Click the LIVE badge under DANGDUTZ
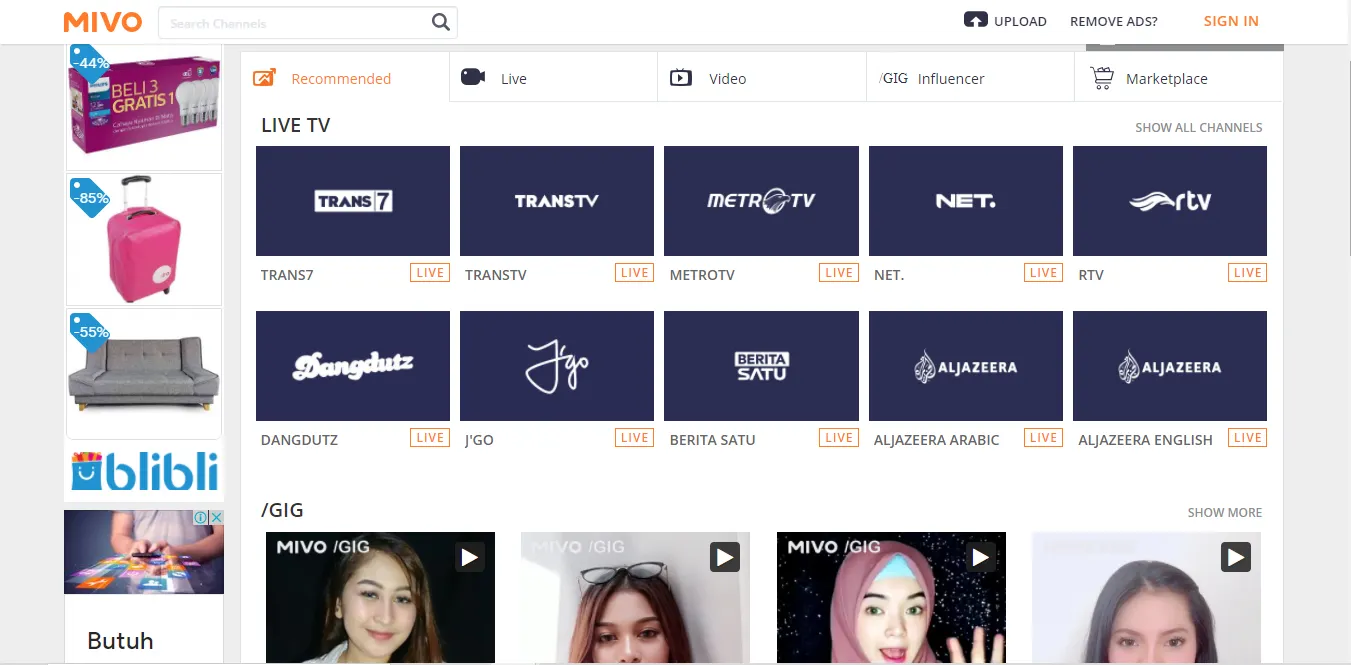The width and height of the screenshot is (1351, 665). click(x=430, y=437)
